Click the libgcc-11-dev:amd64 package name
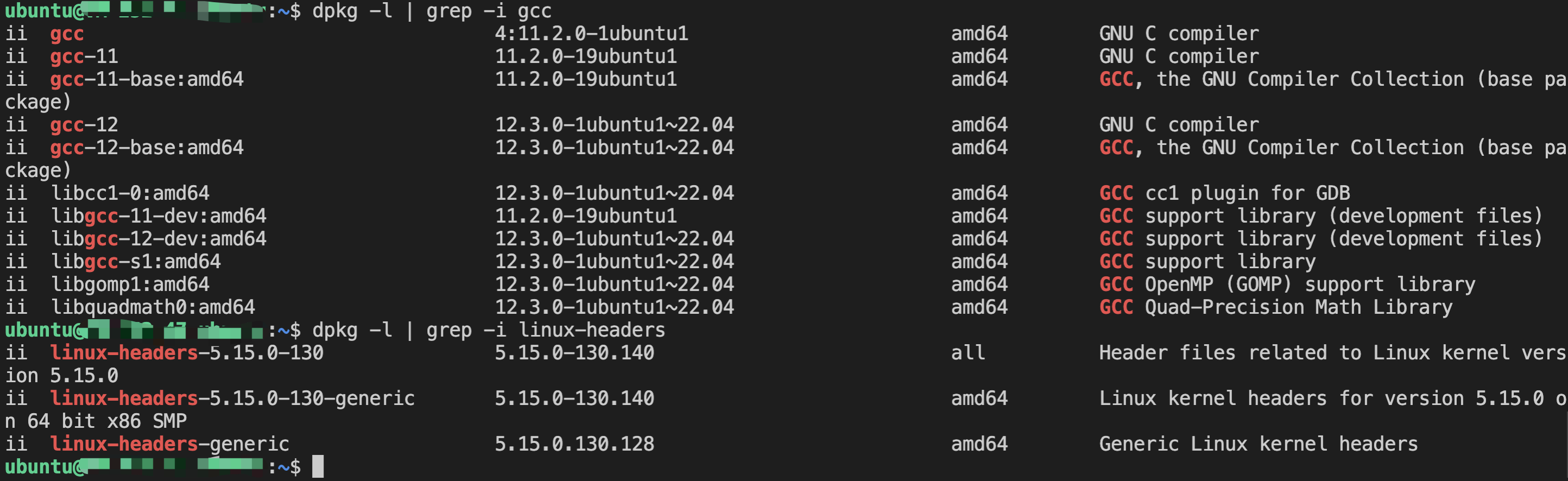 (158, 216)
